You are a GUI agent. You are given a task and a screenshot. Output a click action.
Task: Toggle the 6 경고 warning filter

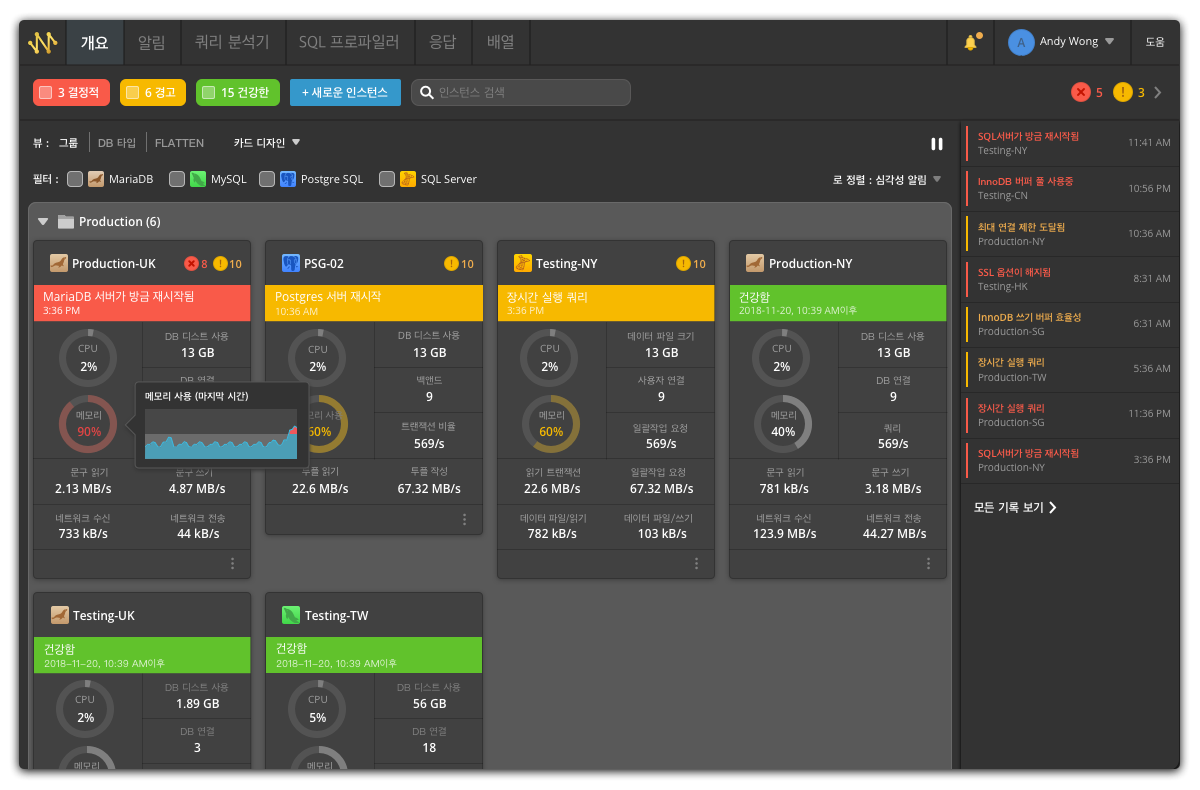coord(153,92)
